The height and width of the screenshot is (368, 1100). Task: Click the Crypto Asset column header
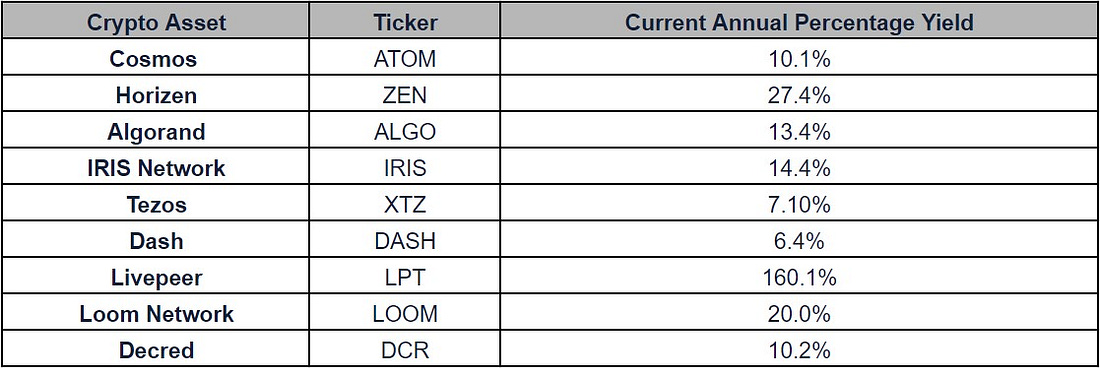(156, 22)
